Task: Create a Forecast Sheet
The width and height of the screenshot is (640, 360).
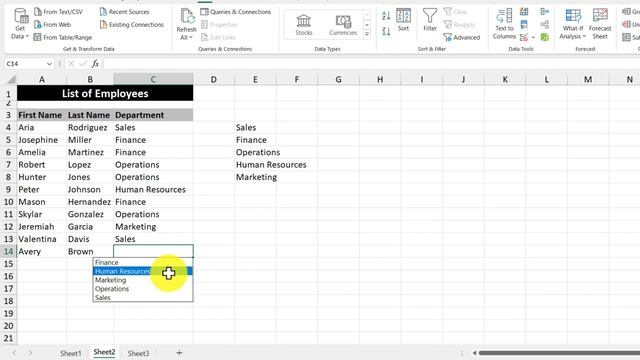Action: (x=600, y=24)
